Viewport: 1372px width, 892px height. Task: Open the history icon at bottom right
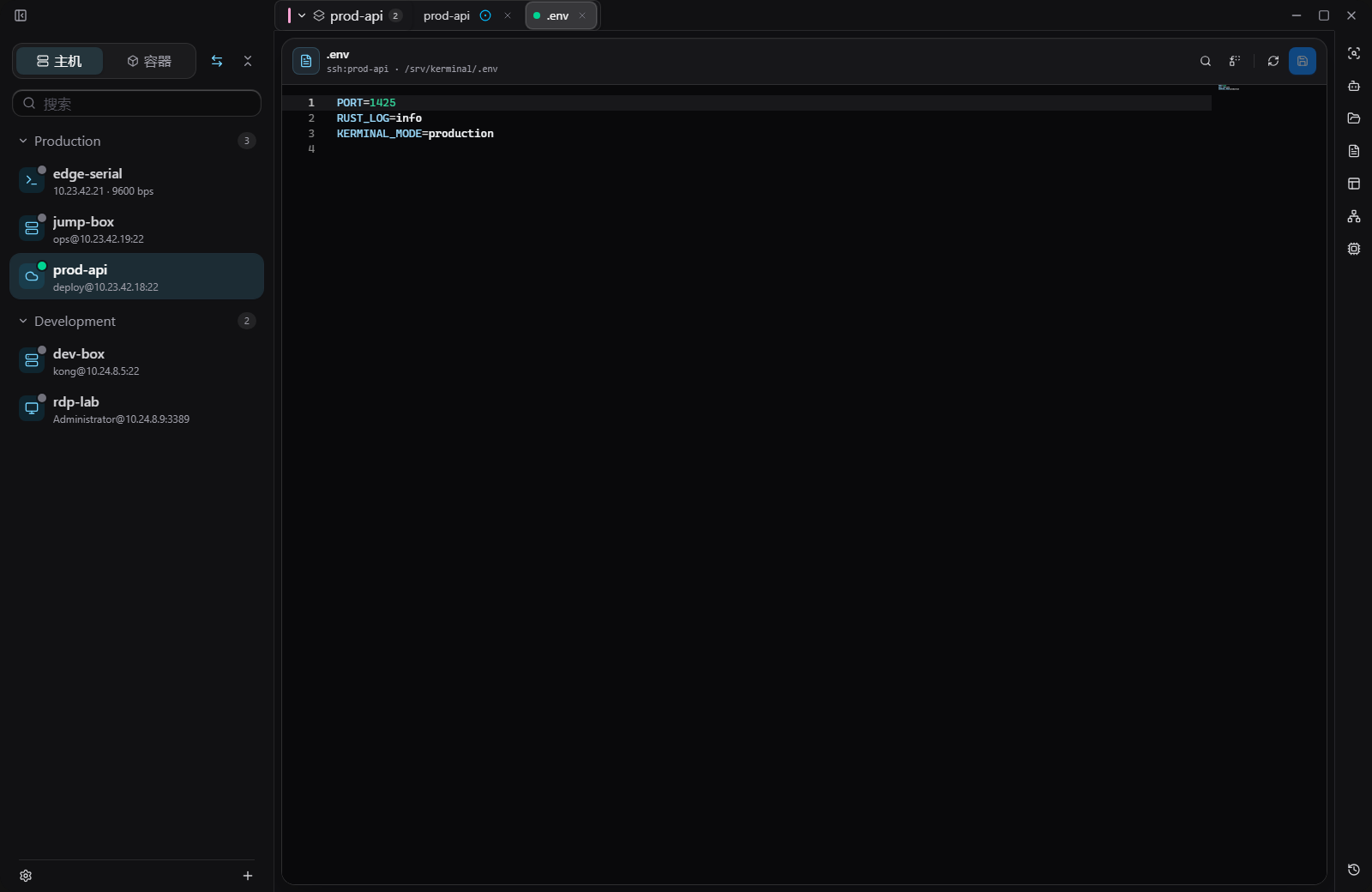(x=1354, y=870)
